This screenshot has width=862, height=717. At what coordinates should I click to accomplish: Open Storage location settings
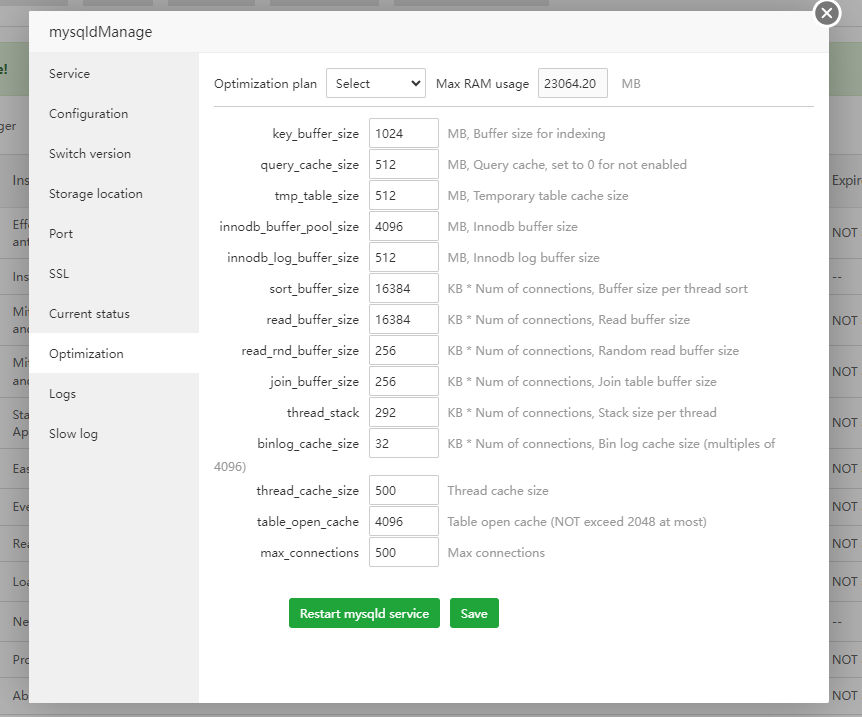pyautogui.click(x=96, y=194)
